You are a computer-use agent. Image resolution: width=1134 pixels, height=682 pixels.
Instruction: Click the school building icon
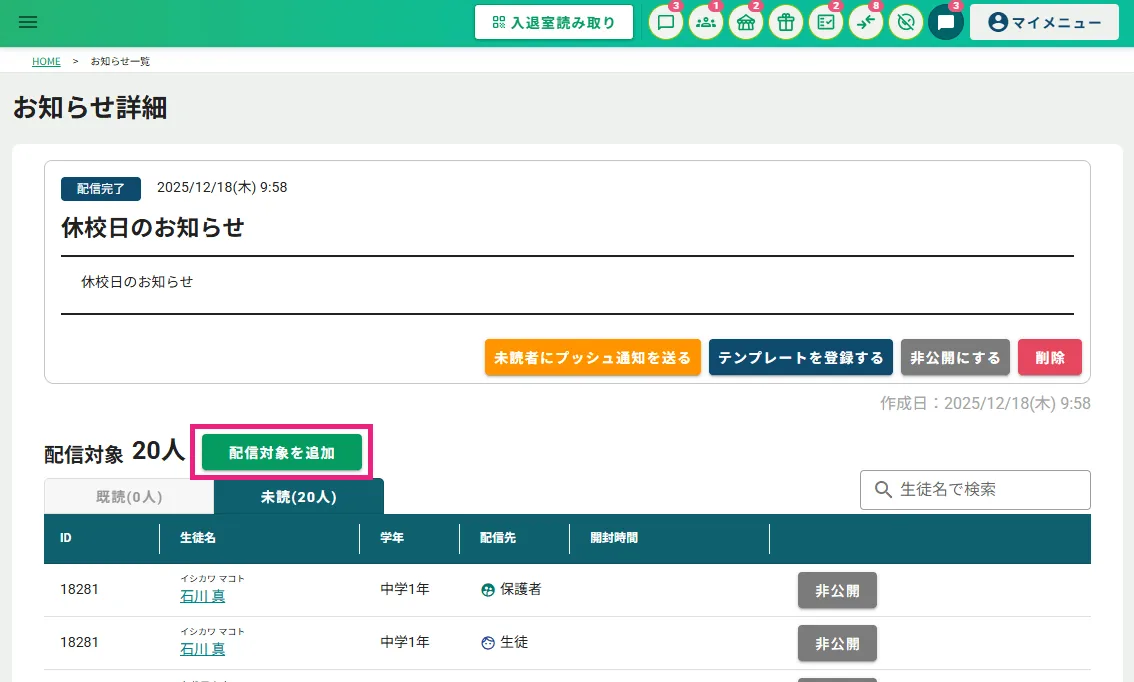pyautogui.click(x=746, y=23)
